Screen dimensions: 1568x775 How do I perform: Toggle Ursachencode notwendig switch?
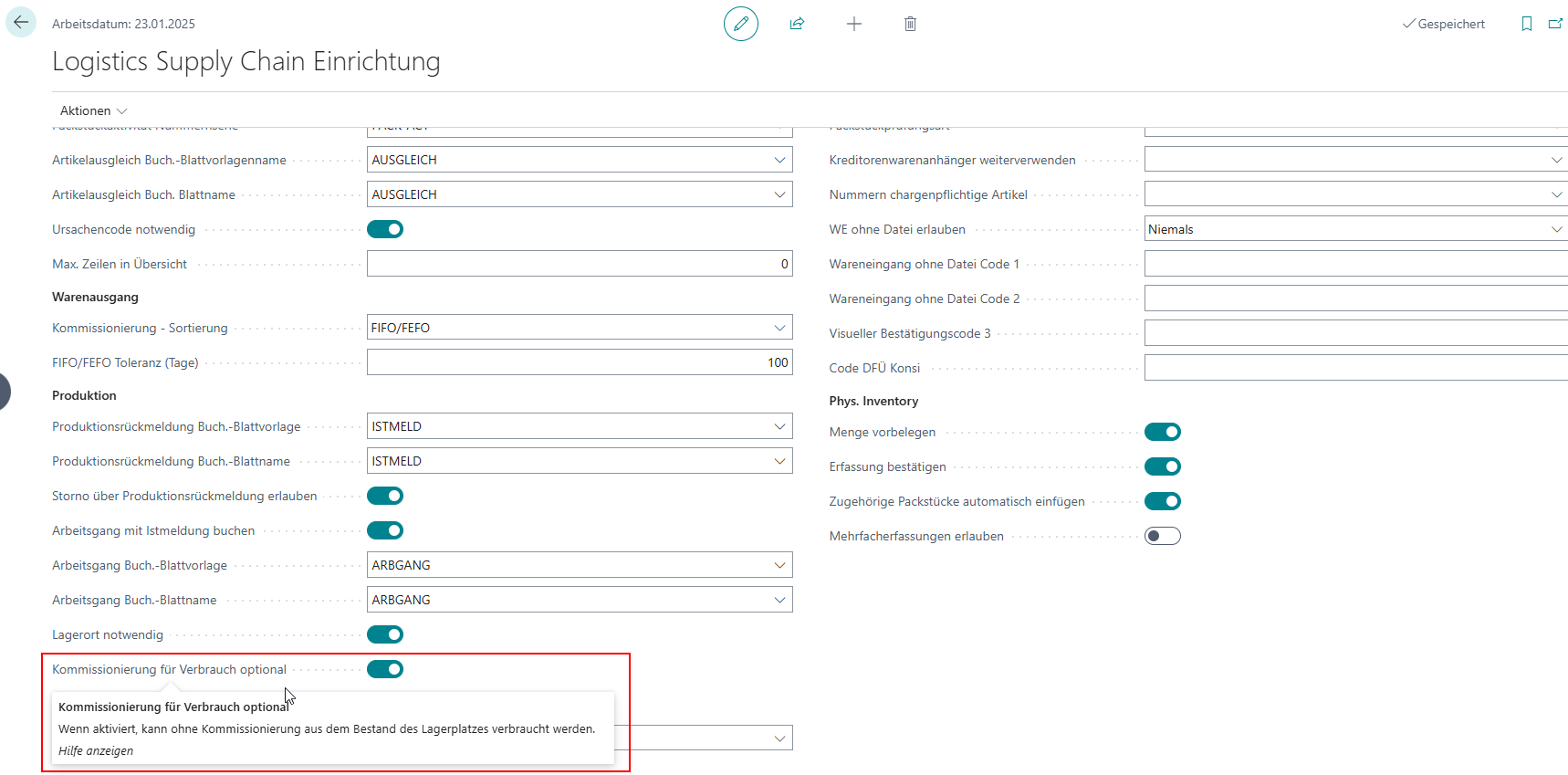tap(385, 229)
